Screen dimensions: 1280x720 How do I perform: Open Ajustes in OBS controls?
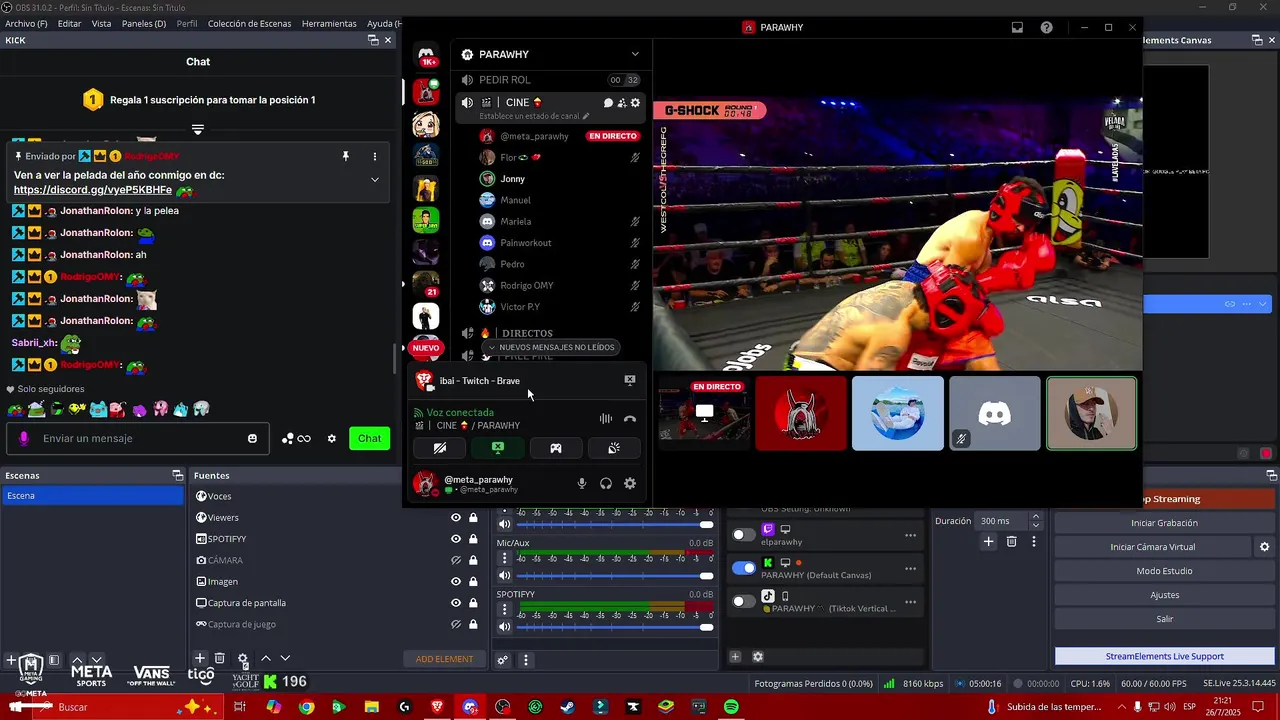1164,595
